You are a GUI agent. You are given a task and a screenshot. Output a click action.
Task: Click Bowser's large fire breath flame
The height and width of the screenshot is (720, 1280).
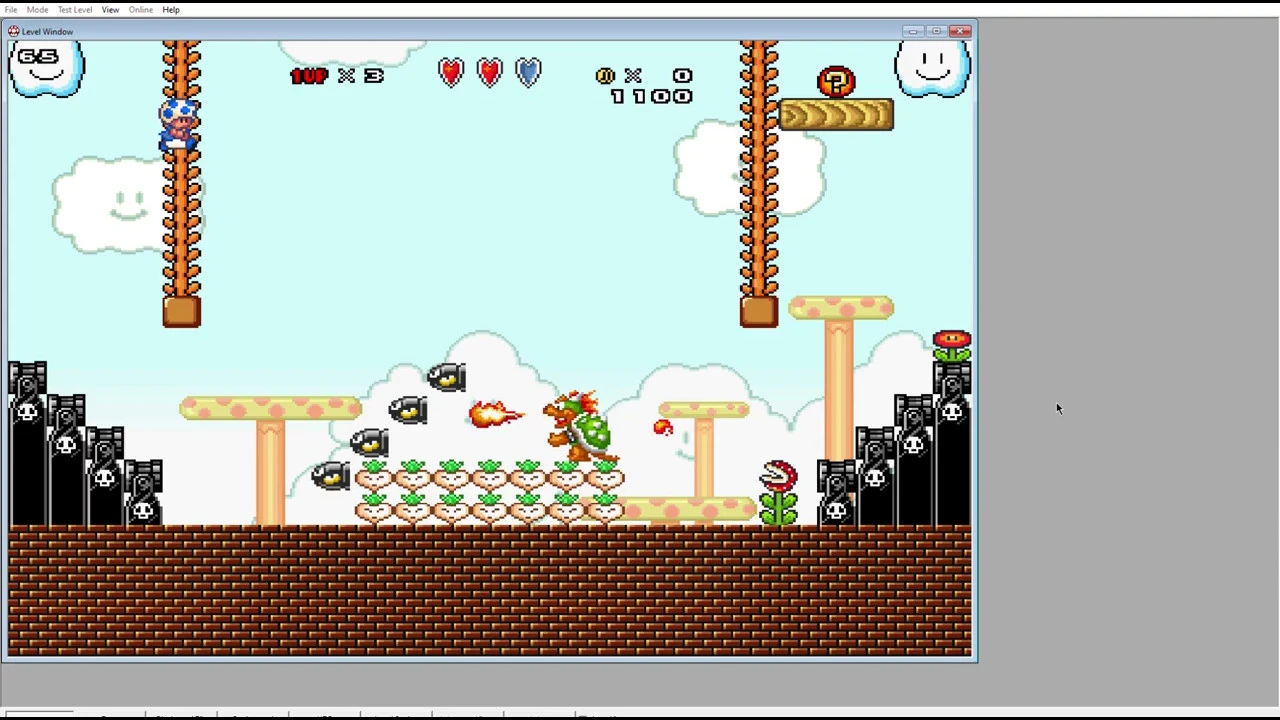pyautogui.click(x=495, y=413)
